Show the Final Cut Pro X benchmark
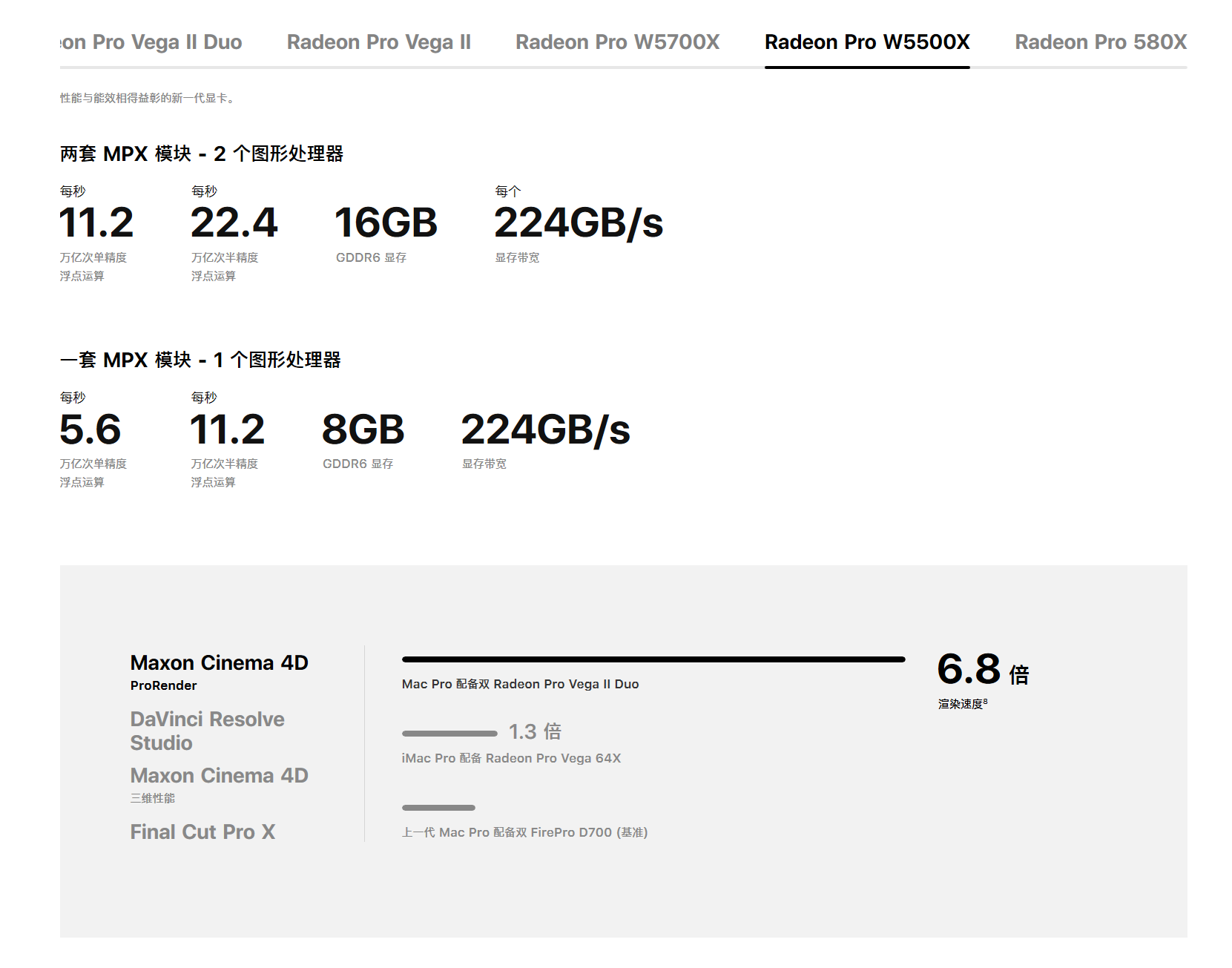Viewport: 1232px width, 968px height. tap(202, 832)
